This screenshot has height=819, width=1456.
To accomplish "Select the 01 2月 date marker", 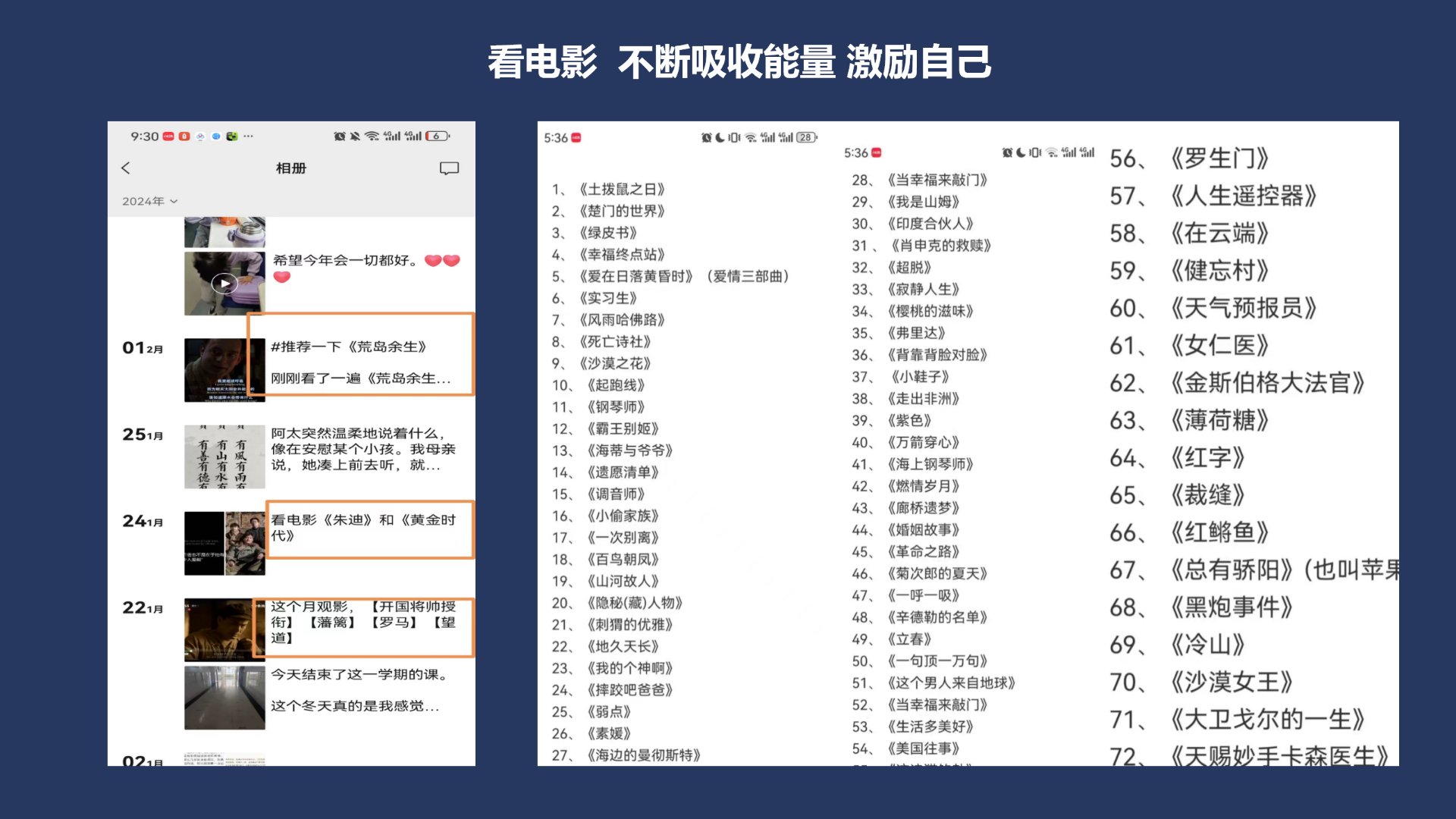I will click(x=143, y=348).
